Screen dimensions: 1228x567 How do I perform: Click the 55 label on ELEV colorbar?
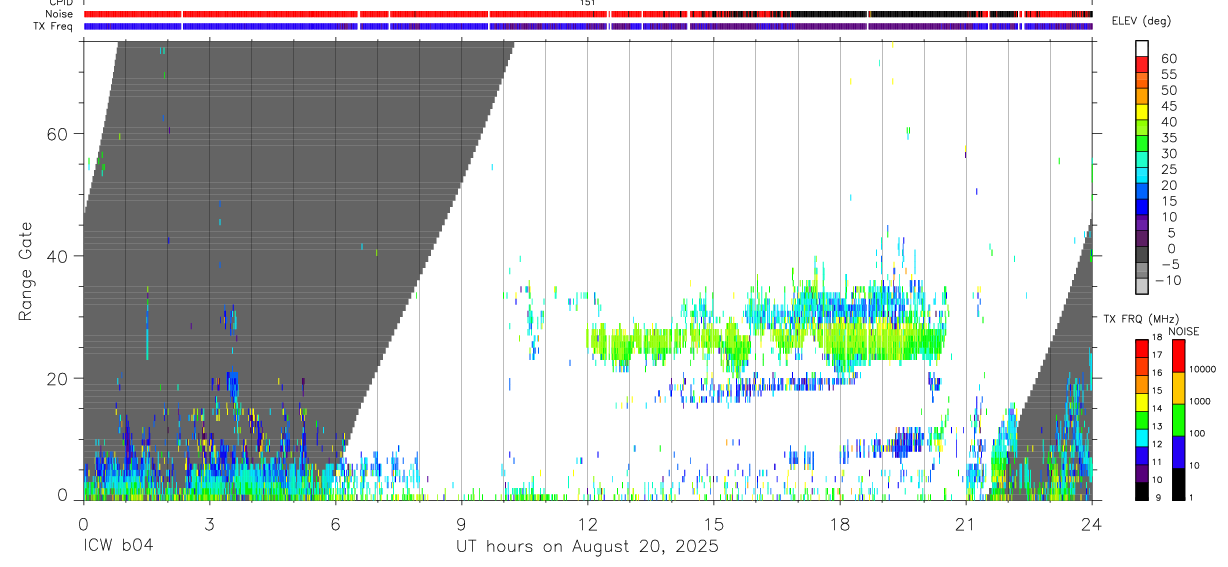[x=1168, y=75]
